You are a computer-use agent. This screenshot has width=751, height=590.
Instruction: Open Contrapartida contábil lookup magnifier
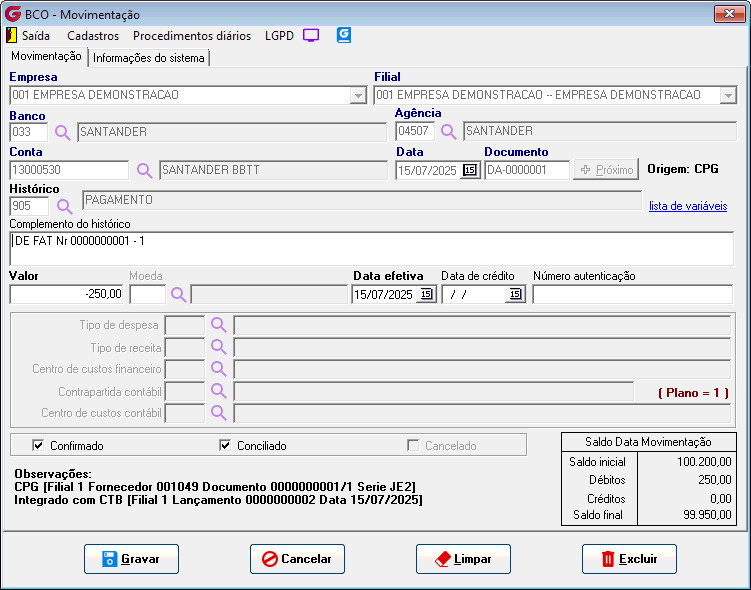pos(218,391)
